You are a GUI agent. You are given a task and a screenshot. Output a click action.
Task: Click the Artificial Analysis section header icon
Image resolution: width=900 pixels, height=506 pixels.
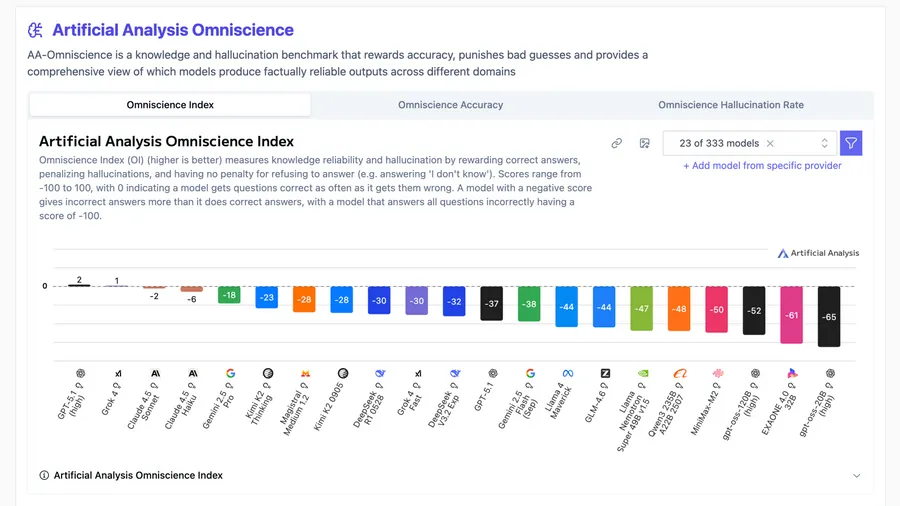(36, 31)
